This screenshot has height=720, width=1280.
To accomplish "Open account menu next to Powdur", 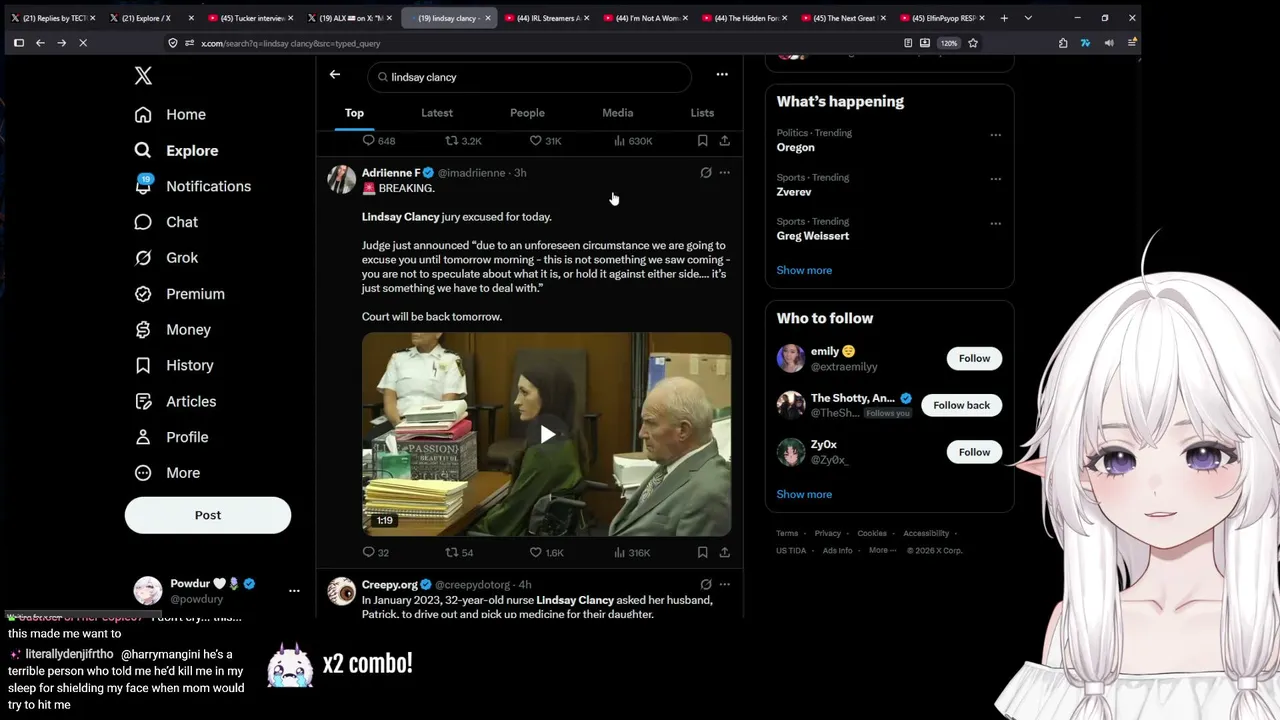I will (x=294, y=591).
